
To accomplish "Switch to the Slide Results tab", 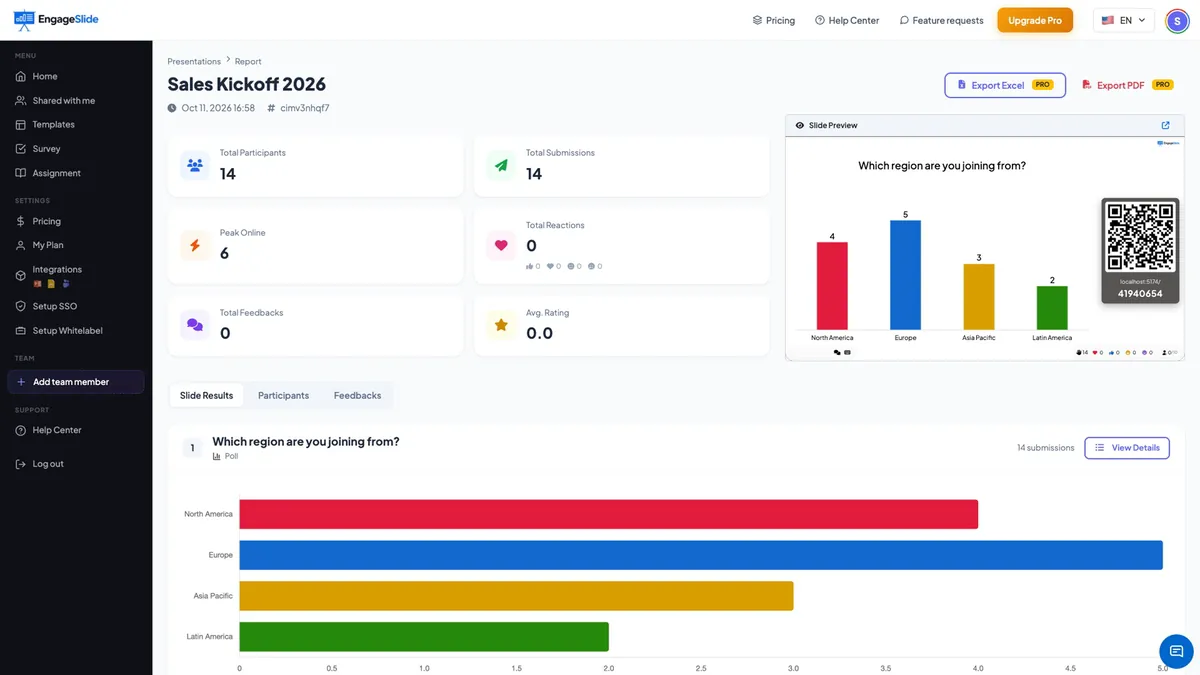I will 206,395.
